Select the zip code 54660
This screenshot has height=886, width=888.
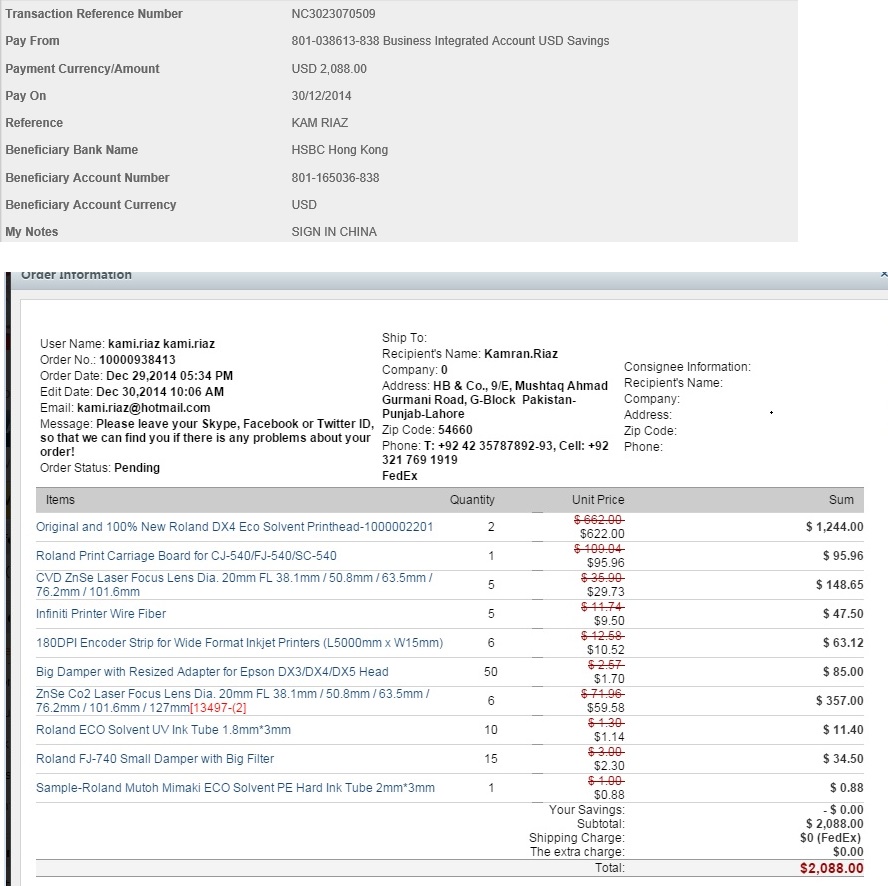(455, 430)
